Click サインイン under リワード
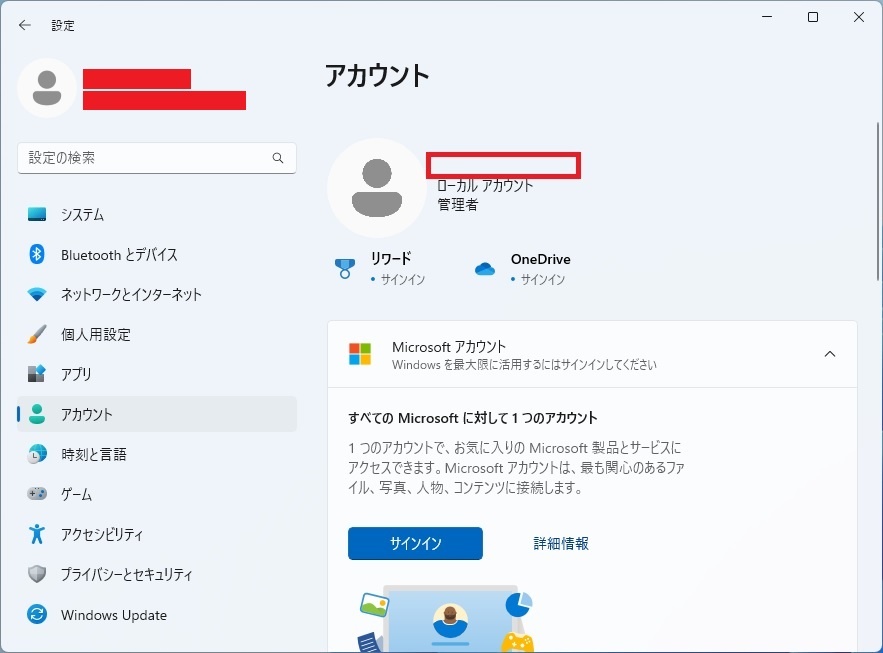The height and width of the screenshot is (653, 883). (403, 279)
